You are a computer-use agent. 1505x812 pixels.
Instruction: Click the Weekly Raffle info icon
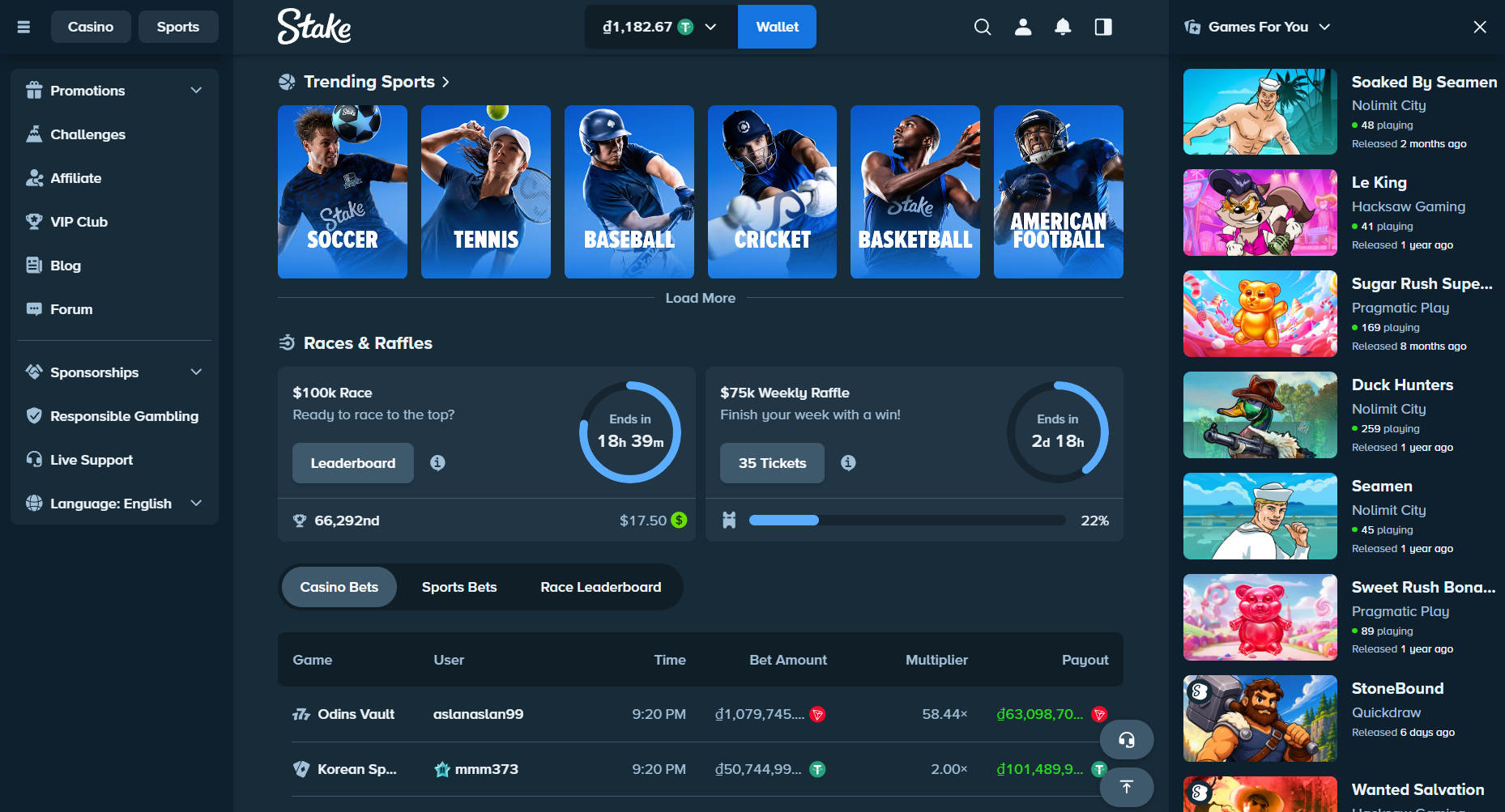tap(848, 462)
